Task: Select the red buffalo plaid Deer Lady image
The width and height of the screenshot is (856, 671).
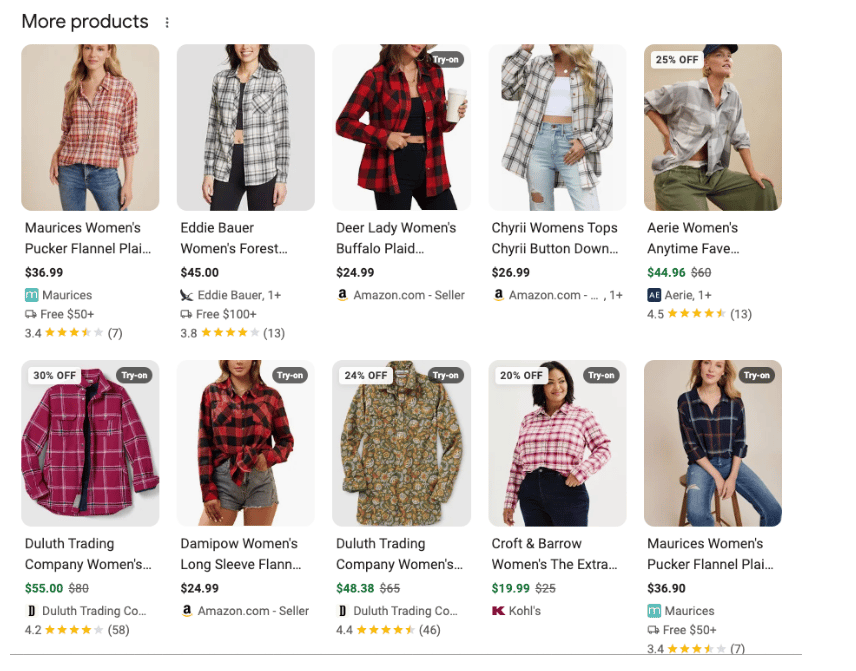Action: click(400, 130)
